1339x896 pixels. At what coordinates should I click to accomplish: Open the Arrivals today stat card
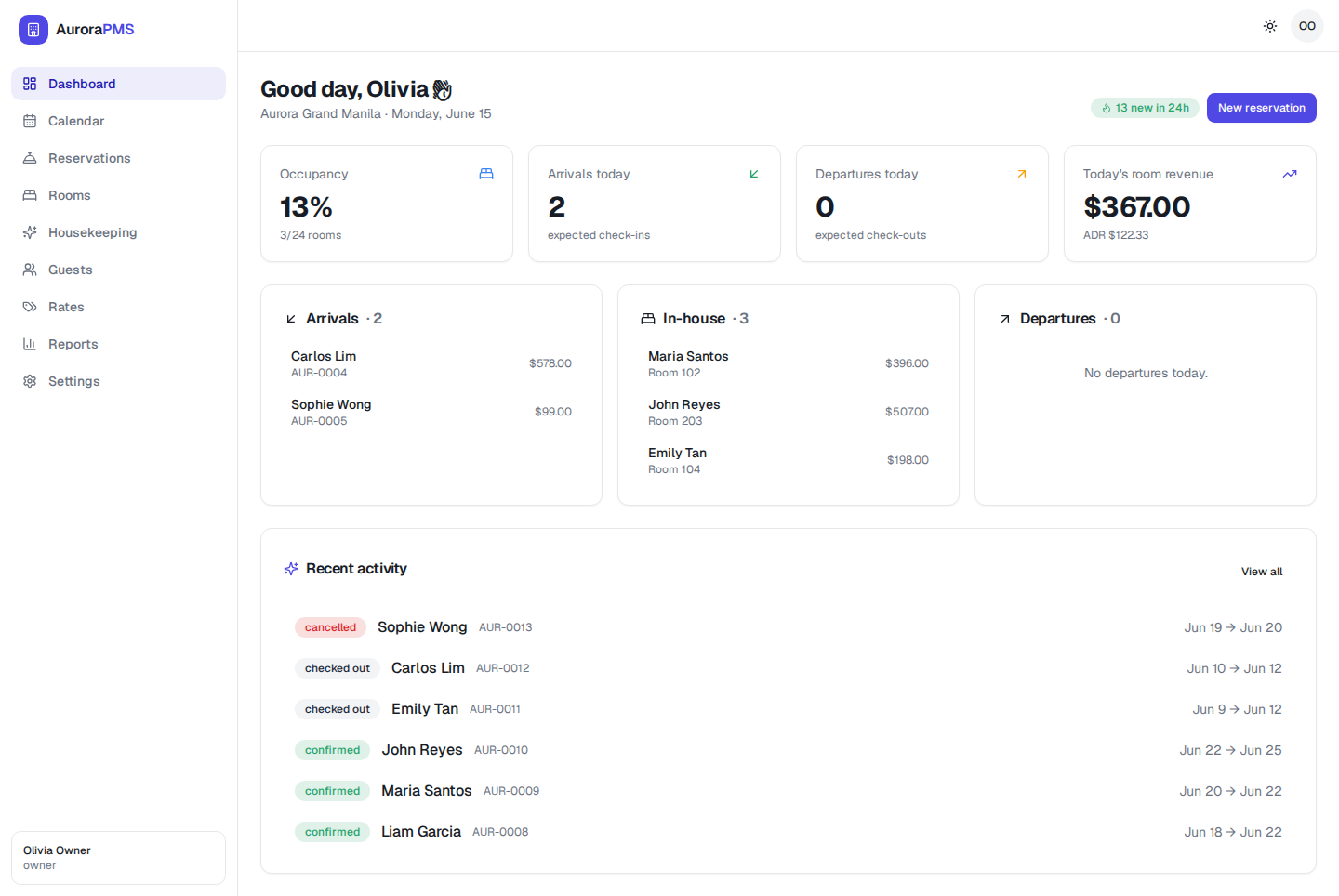coord(655,204)
